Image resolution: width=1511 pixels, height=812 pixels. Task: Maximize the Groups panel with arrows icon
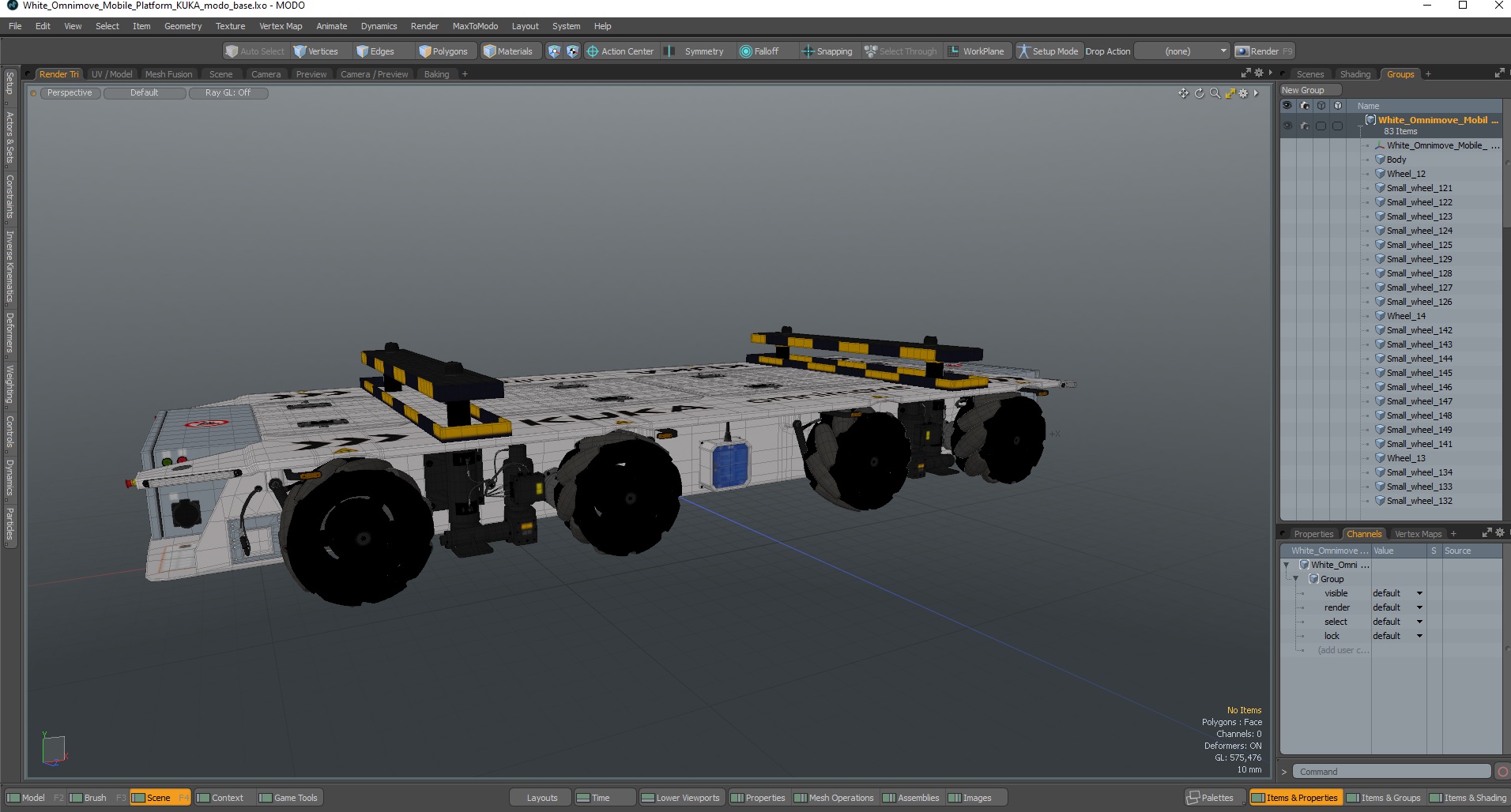pyautogui.click(x=1499, y=73)
